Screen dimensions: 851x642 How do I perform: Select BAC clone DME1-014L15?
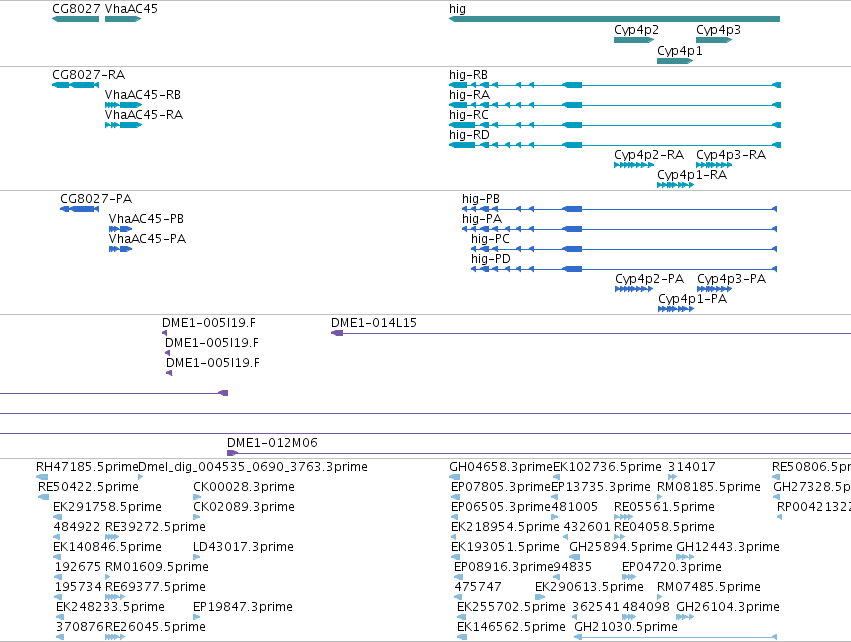click(591, 333)
